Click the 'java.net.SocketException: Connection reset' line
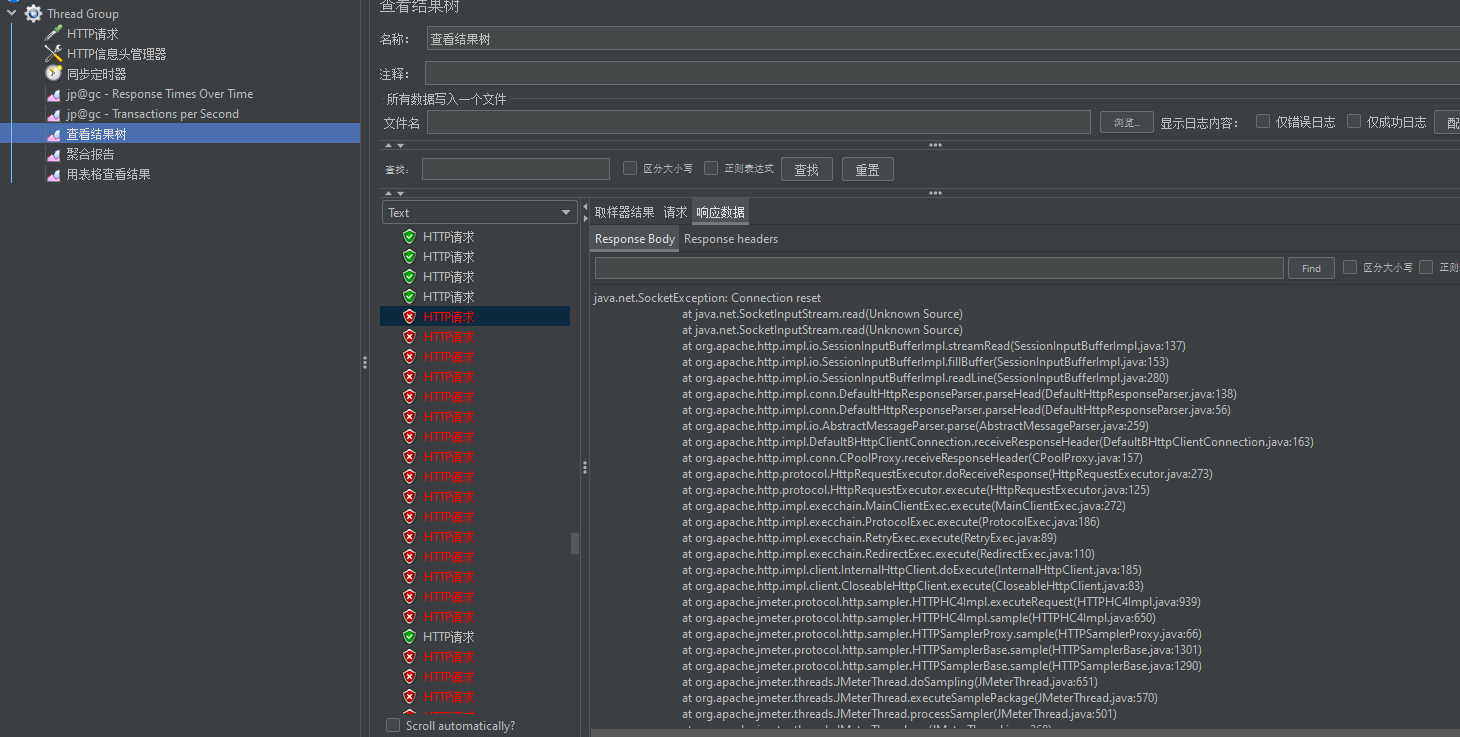This screenshot has height=737, width=1460. pos(707,298)
